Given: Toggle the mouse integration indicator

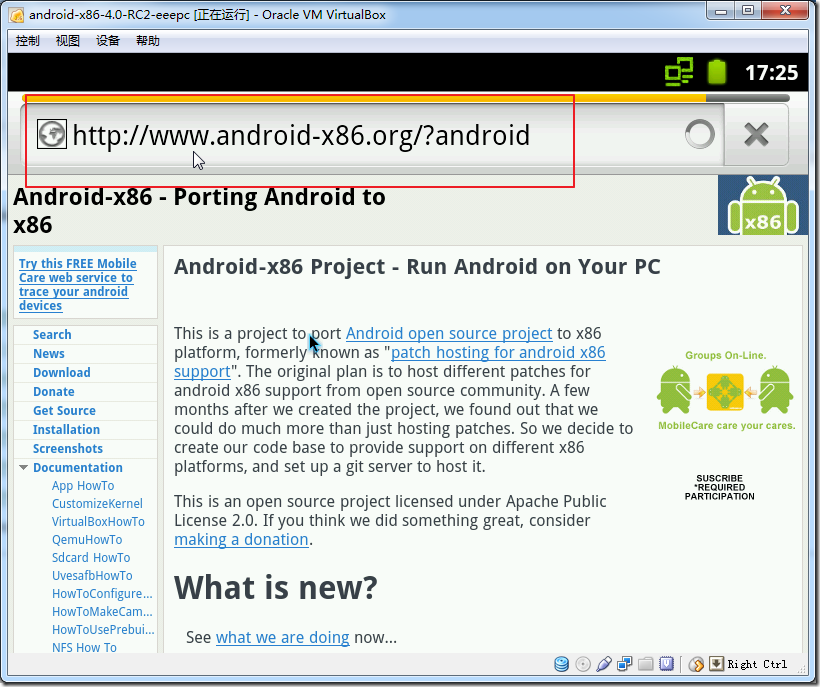Looking at the screenshot, I should (x=696, y=664).
